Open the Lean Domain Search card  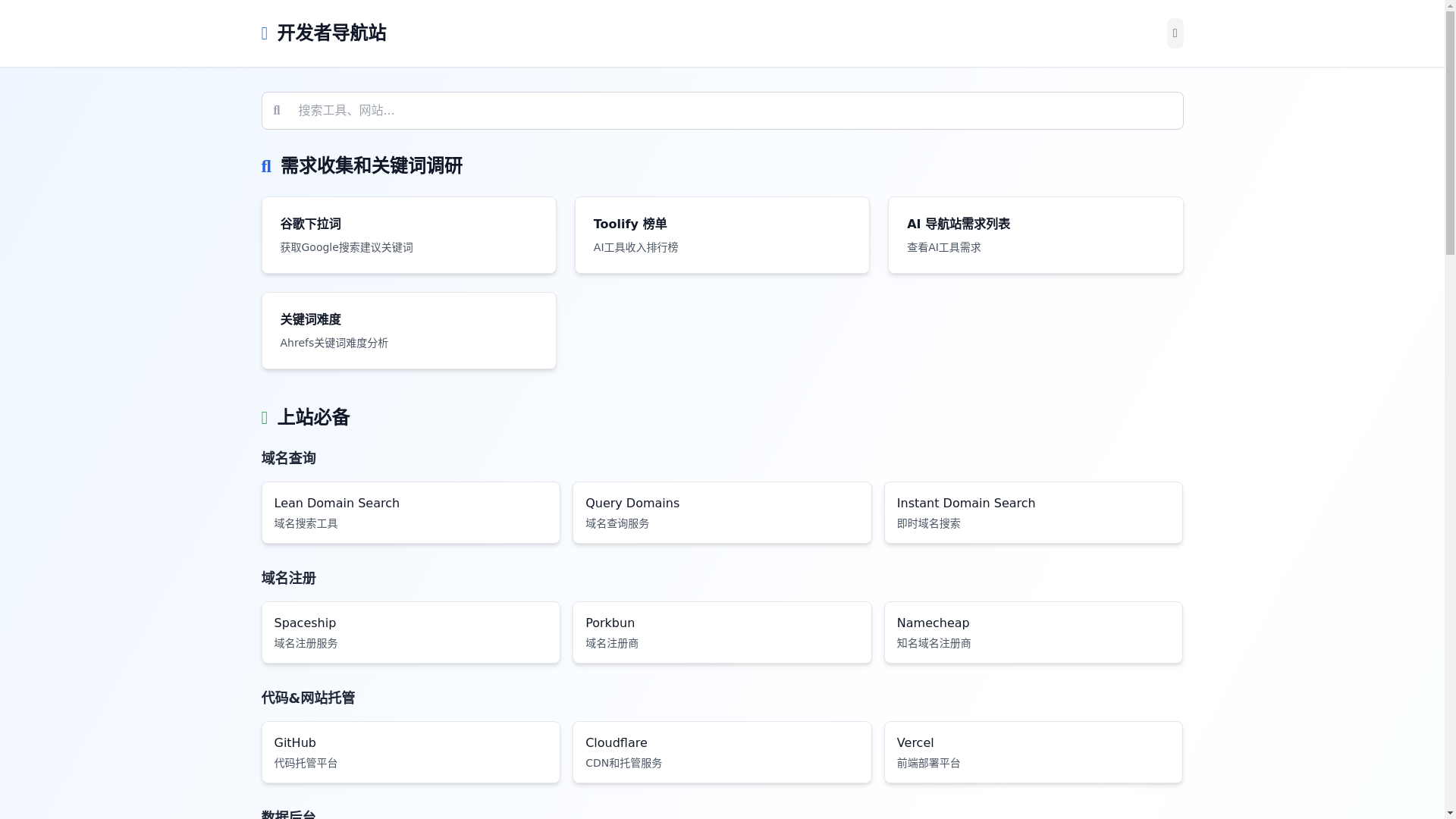pos(411,513)
